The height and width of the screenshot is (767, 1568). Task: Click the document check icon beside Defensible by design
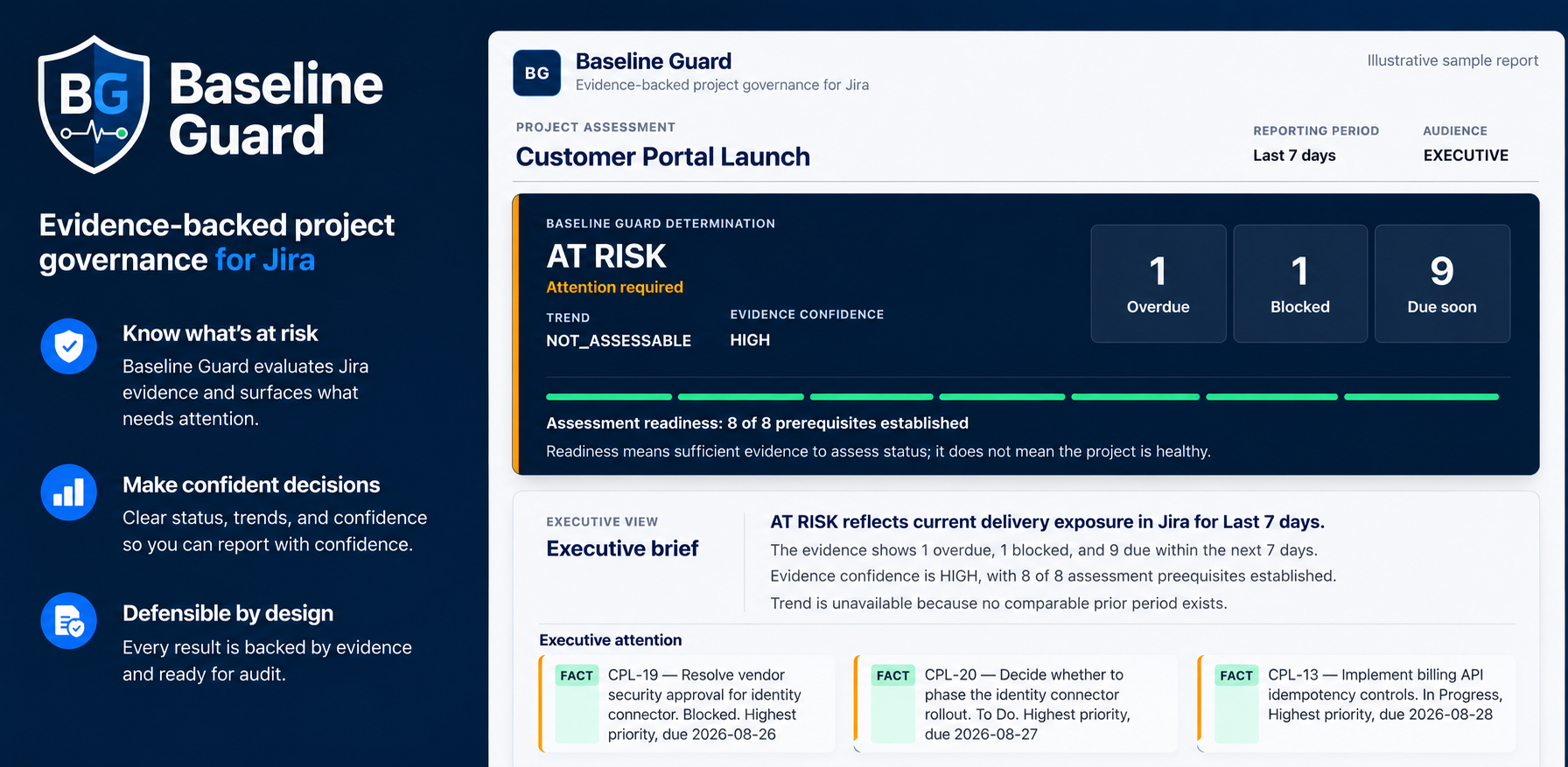[68, 621]
